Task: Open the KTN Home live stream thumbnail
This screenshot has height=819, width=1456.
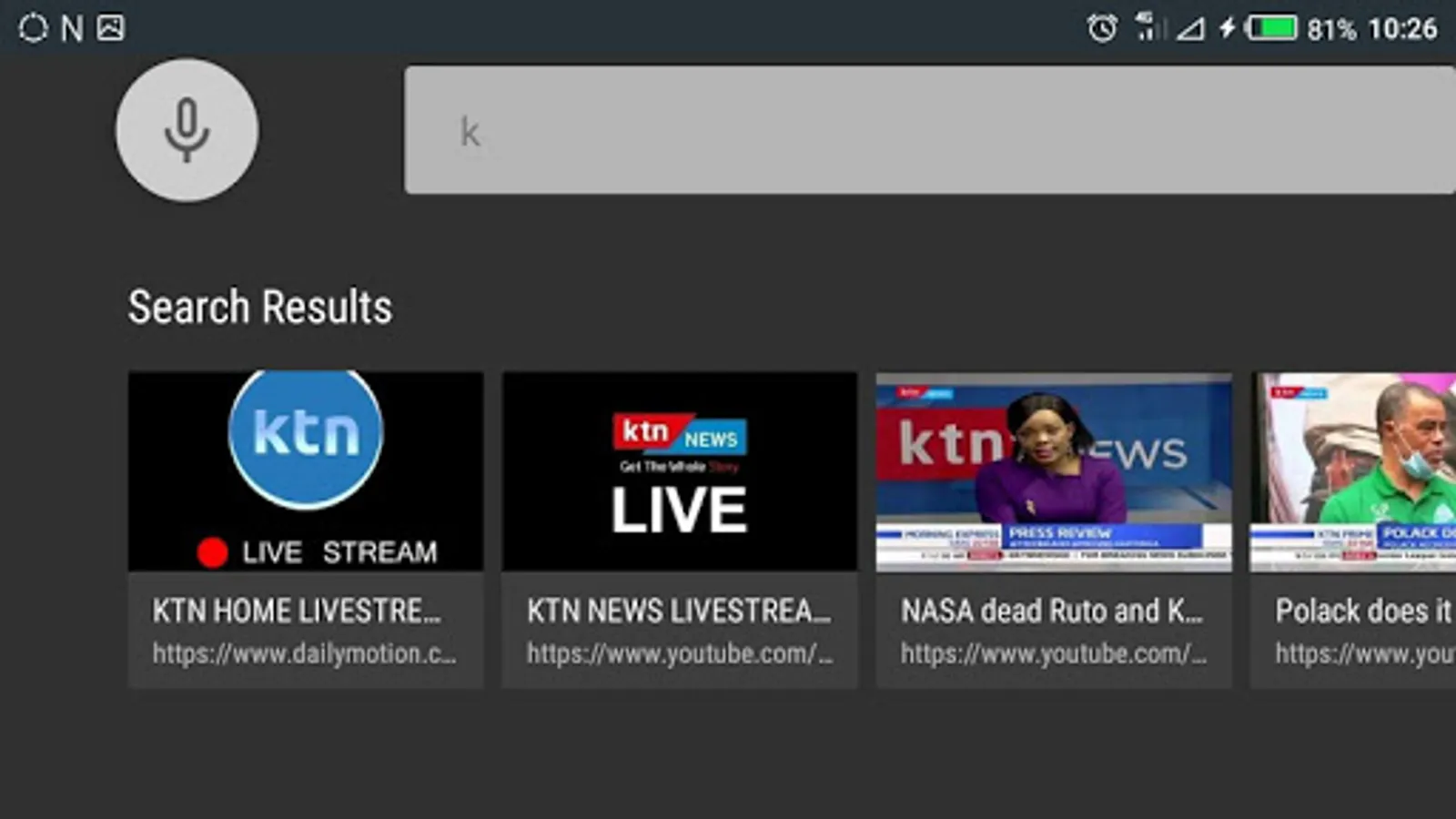Action: (306, 471)
